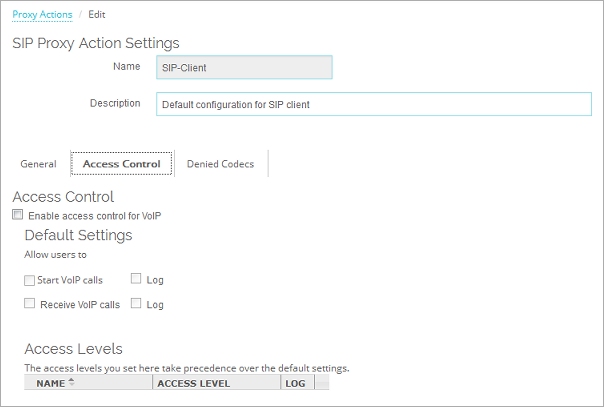604x407 pixels.
Task: Click the LOG column header
Action: 295,383
